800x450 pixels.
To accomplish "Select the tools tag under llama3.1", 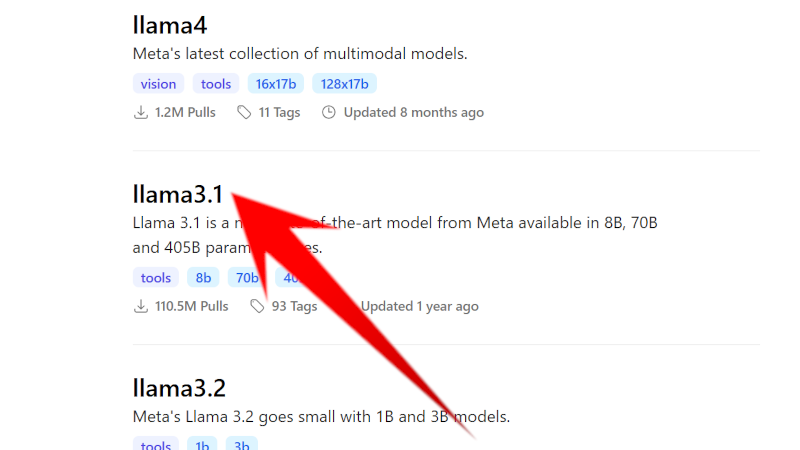I will (x=156, y=278).
